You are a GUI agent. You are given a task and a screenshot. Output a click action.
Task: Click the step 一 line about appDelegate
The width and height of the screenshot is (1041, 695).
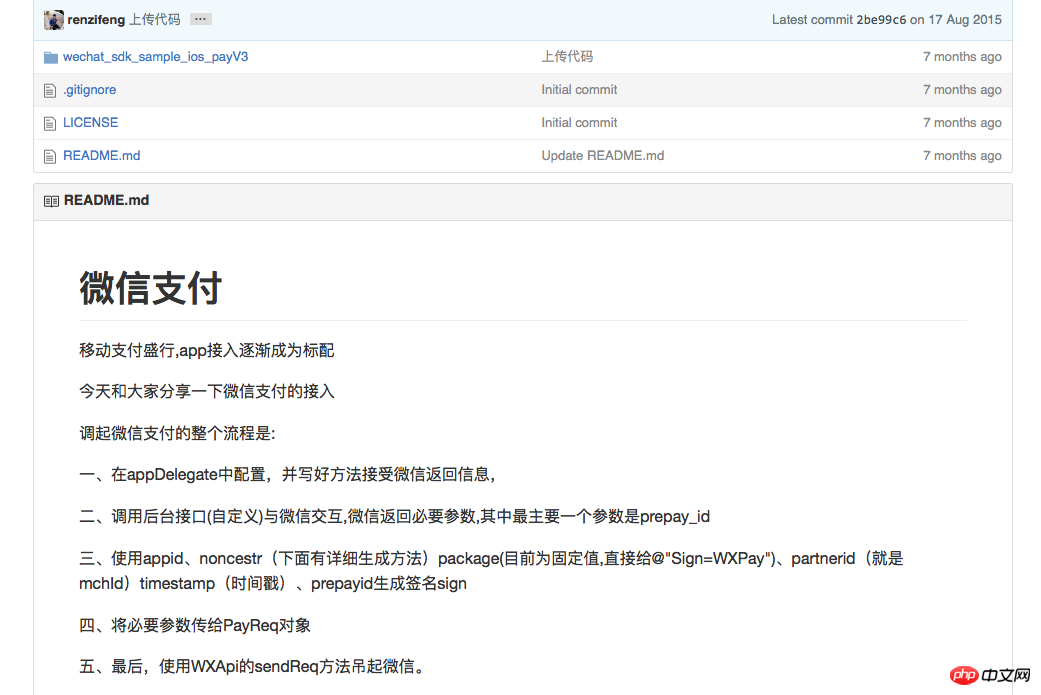click(x=287, y=475)
